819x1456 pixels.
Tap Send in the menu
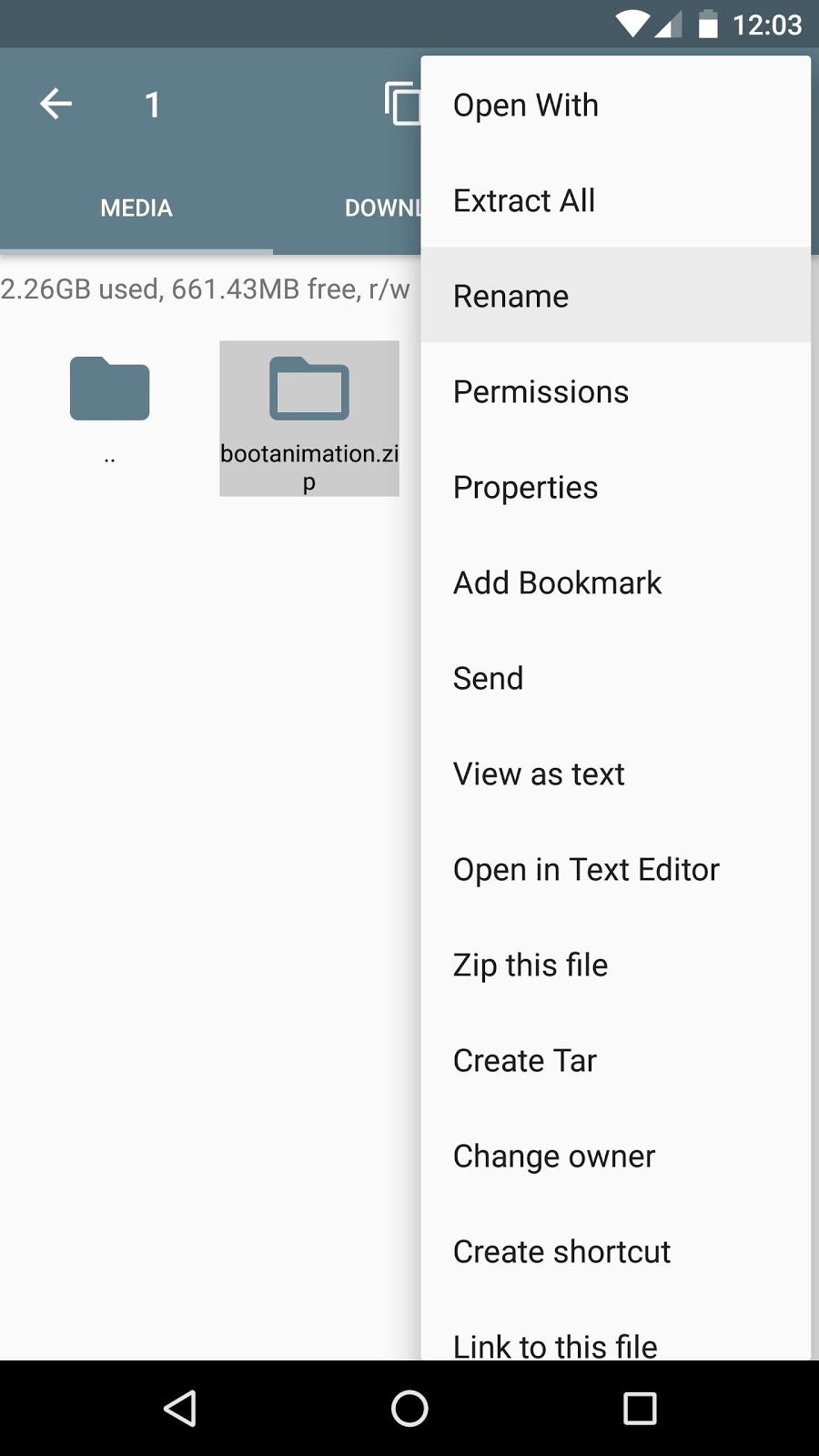click(616, 678)
